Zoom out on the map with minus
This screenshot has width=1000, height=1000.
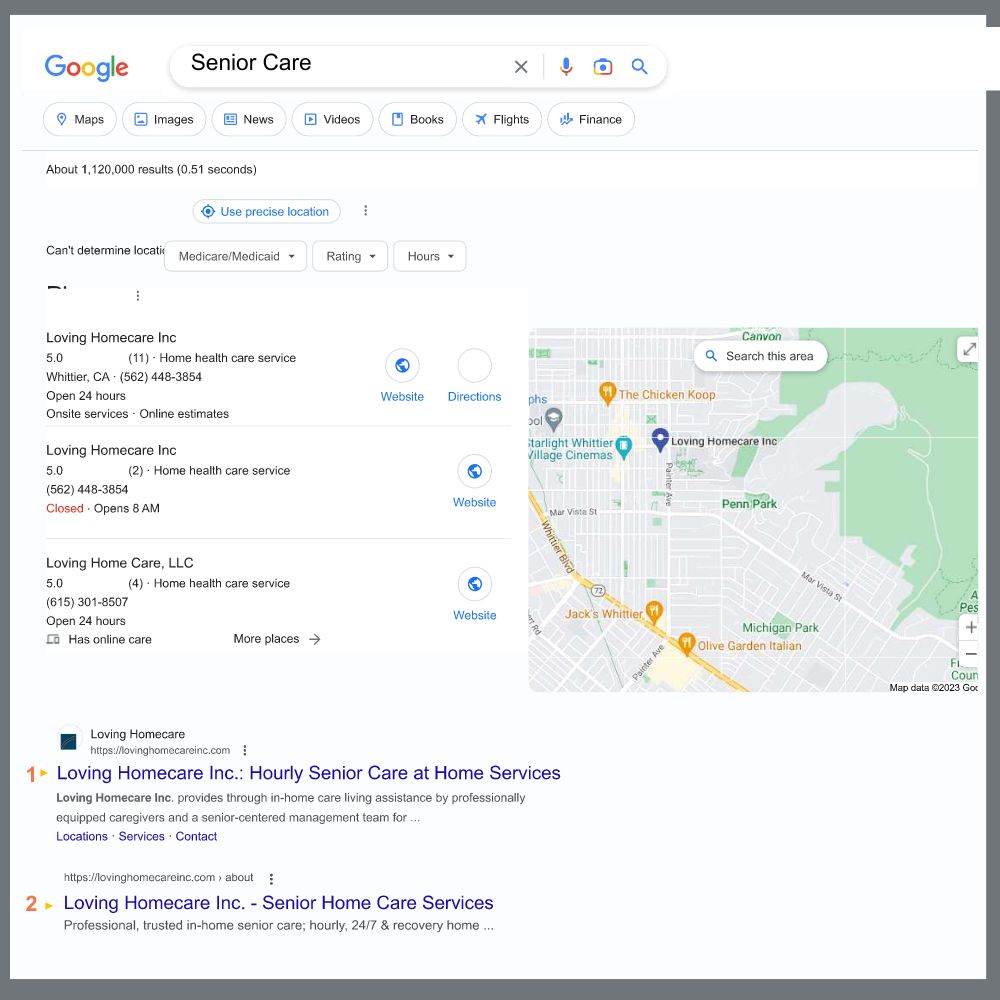[x=969, y=654]
